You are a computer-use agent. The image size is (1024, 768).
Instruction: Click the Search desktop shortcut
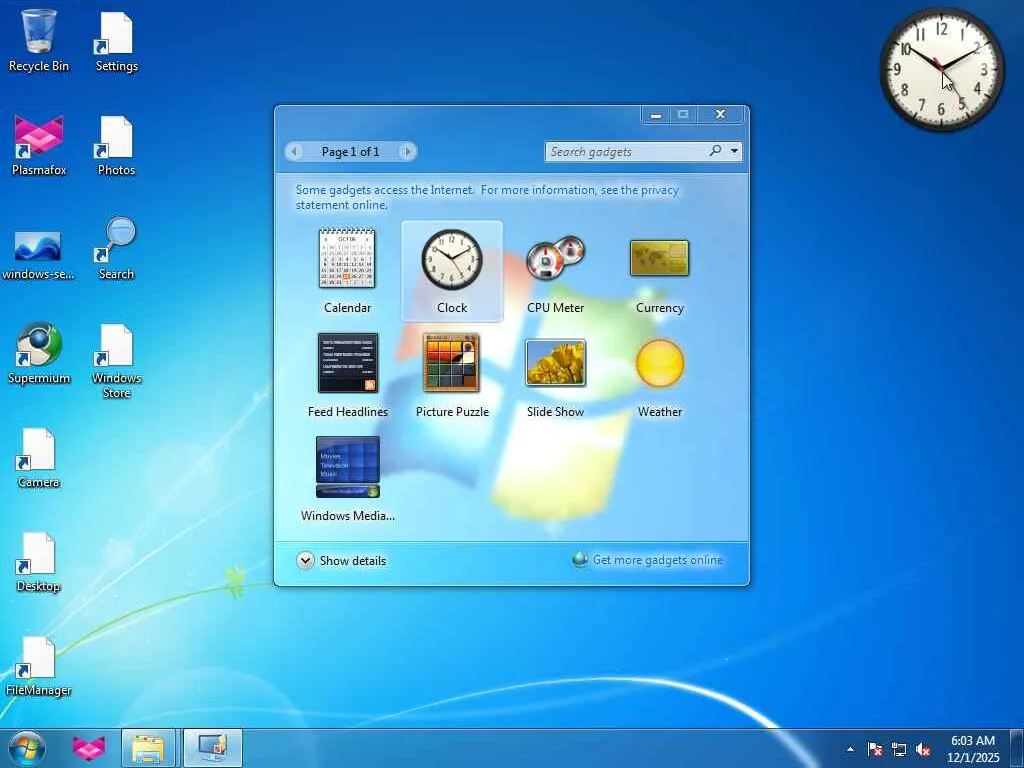[x=116, y=249]
